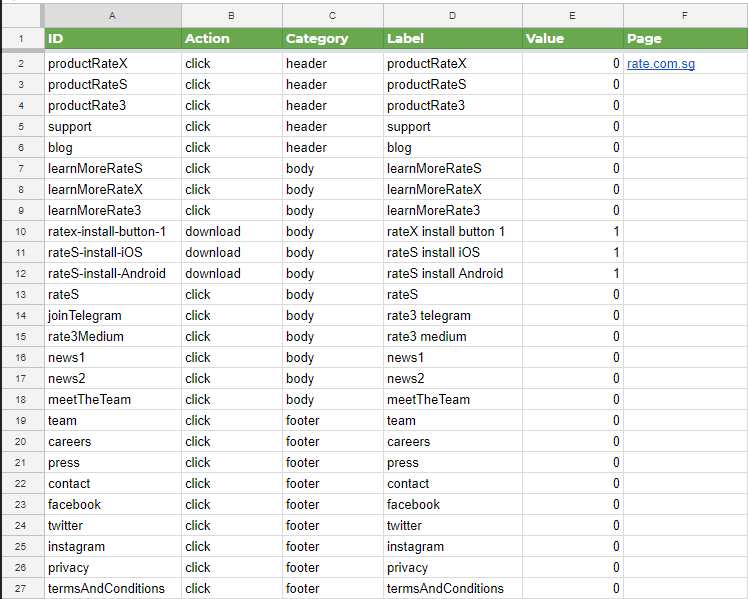Select Label cell facebook

point(453,504)
